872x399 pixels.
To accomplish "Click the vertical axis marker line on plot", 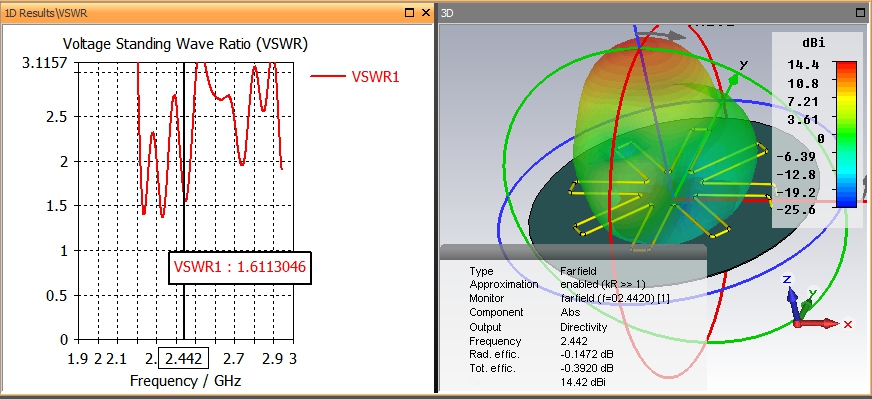I will pyautogui.click(x=184, y=200).
